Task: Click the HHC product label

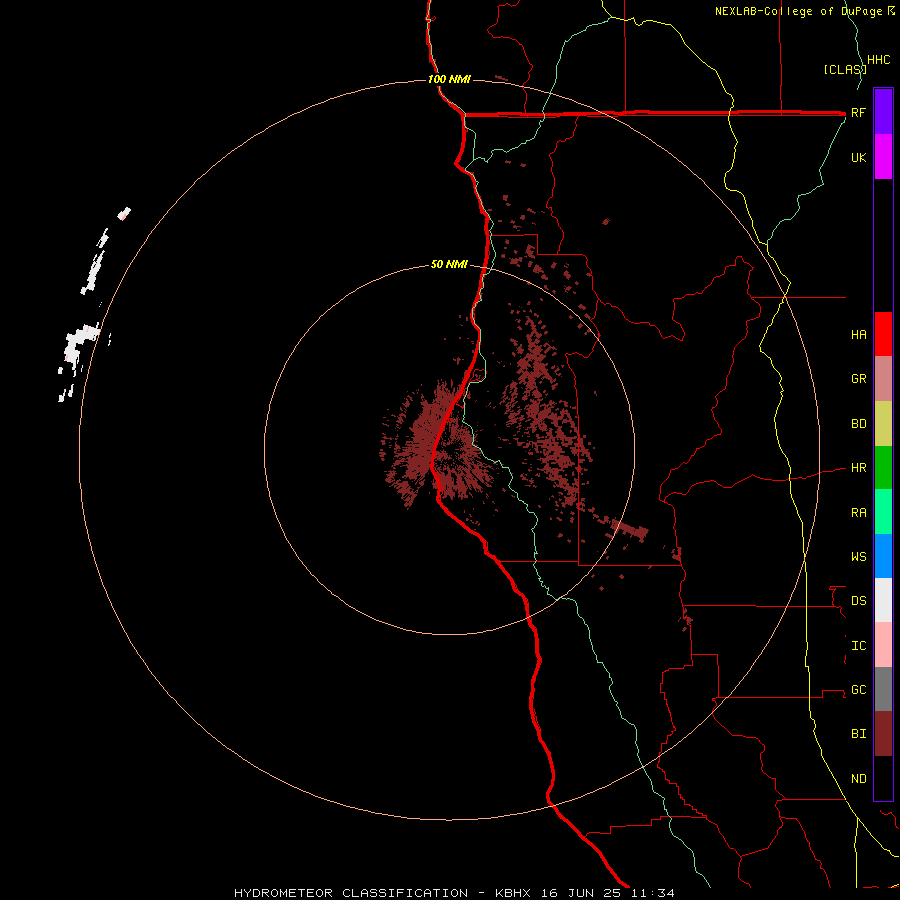Action: (x=878, y=60)
